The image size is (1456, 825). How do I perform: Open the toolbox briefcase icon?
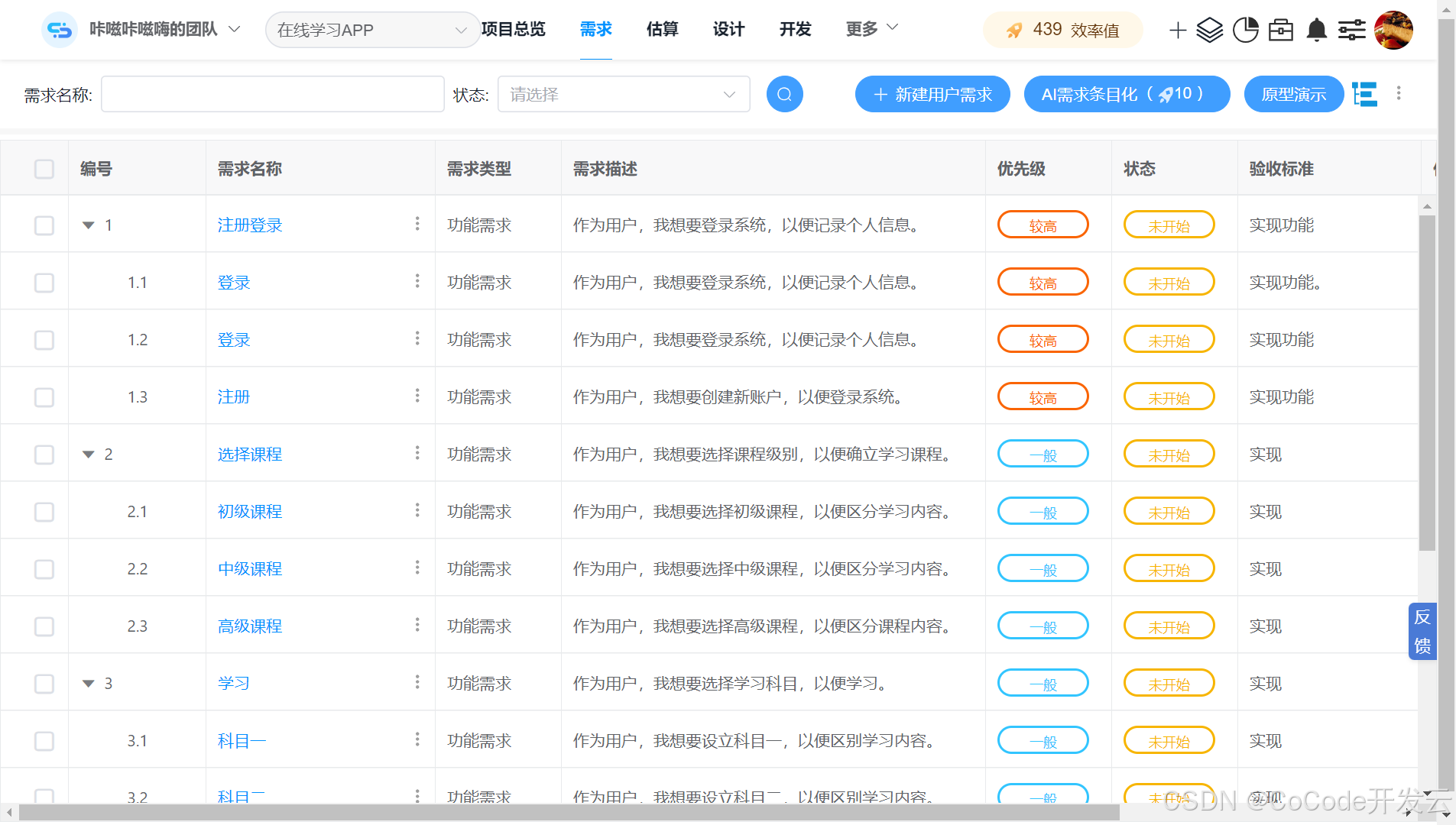[x=1280, y=30]
